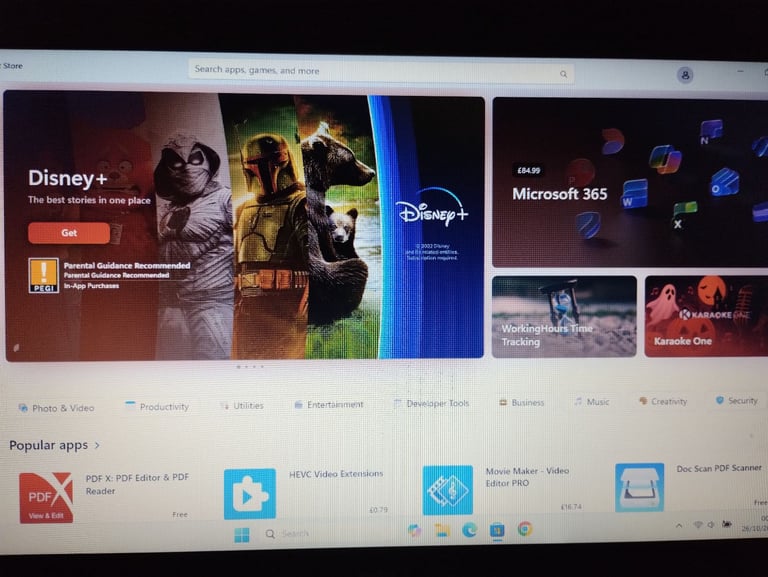
Task: Open File Explorer from the taskbar
Action: [x=442, y=530]
